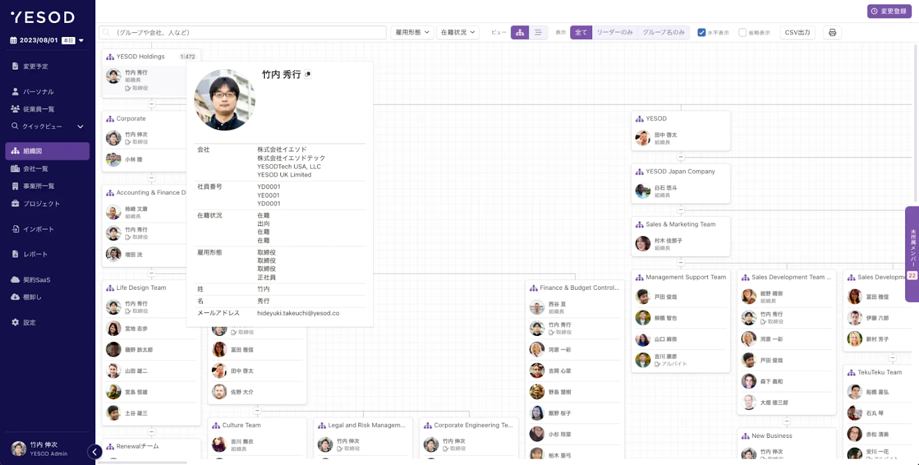
Task: Open the レポート document icon in sidebar
Action: pyautogui.click(x=15, y=254)
